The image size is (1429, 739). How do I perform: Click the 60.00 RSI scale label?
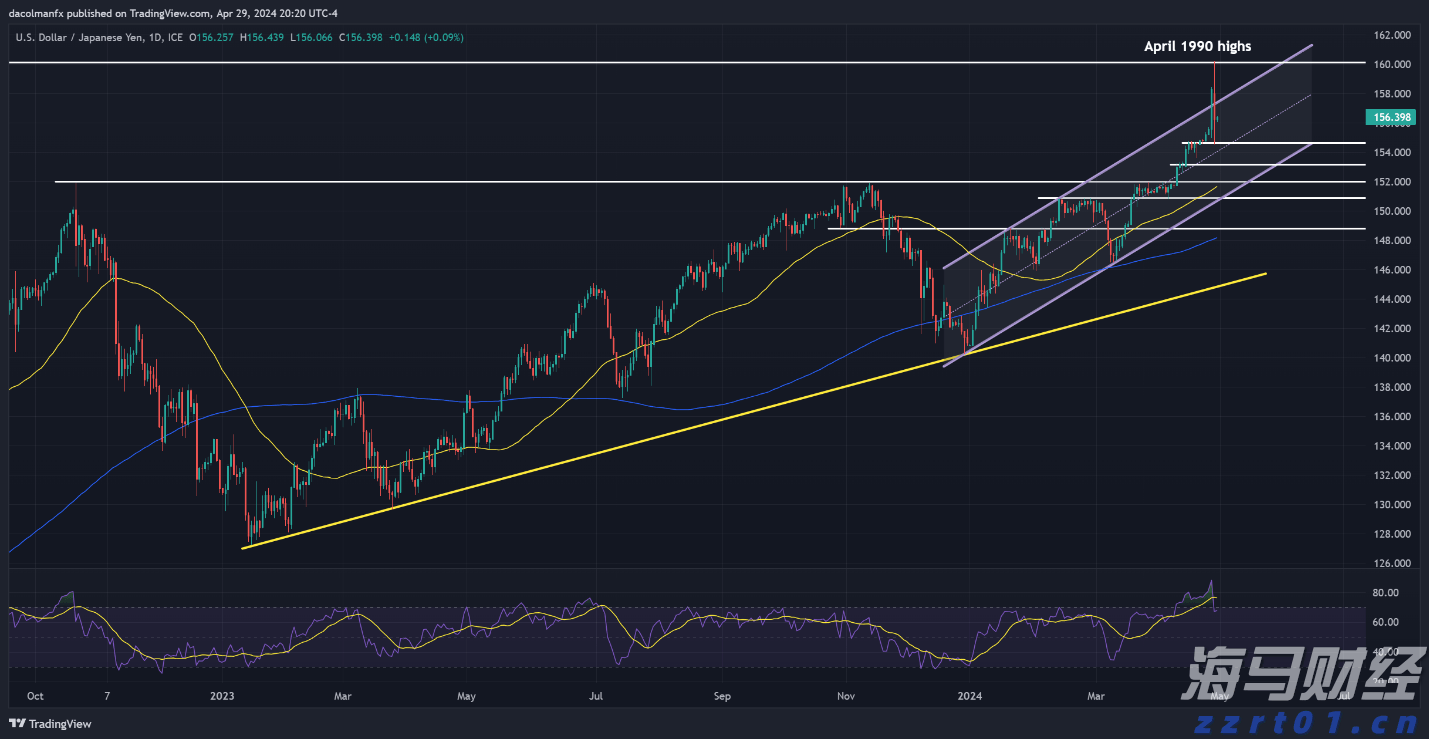(1384, 622)
